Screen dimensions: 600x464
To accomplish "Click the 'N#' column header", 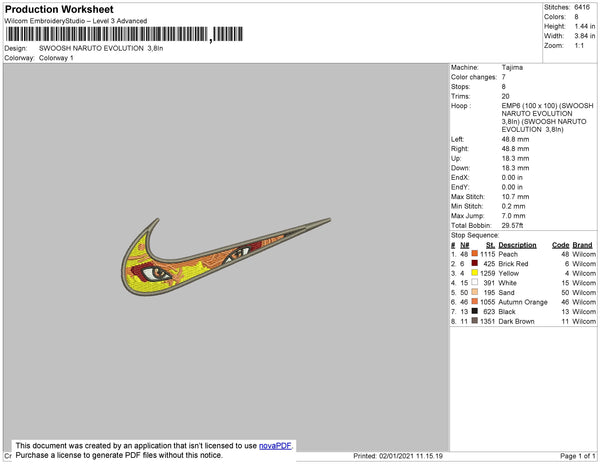I will (x=465, y=245).
